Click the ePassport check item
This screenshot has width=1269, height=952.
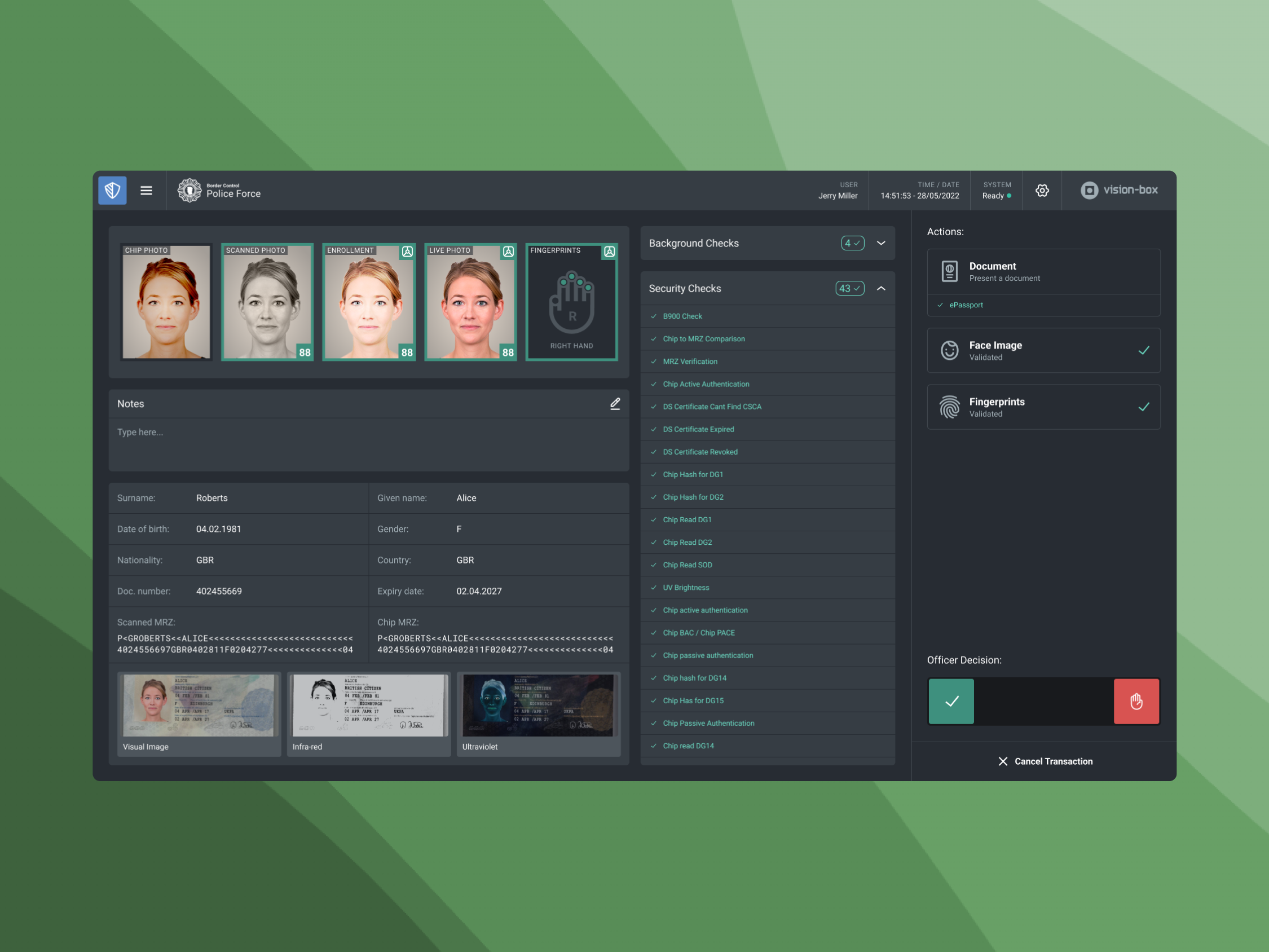pos(966,305)
